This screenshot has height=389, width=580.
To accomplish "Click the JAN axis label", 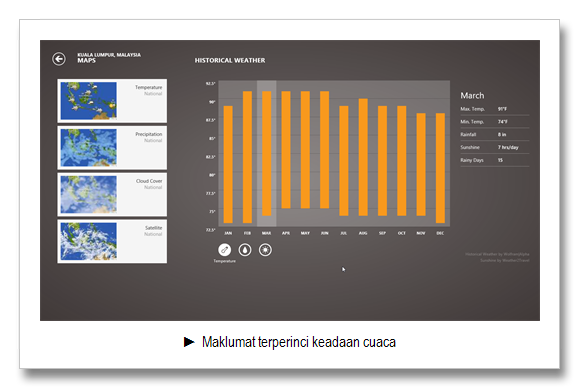I will point(228,233).
